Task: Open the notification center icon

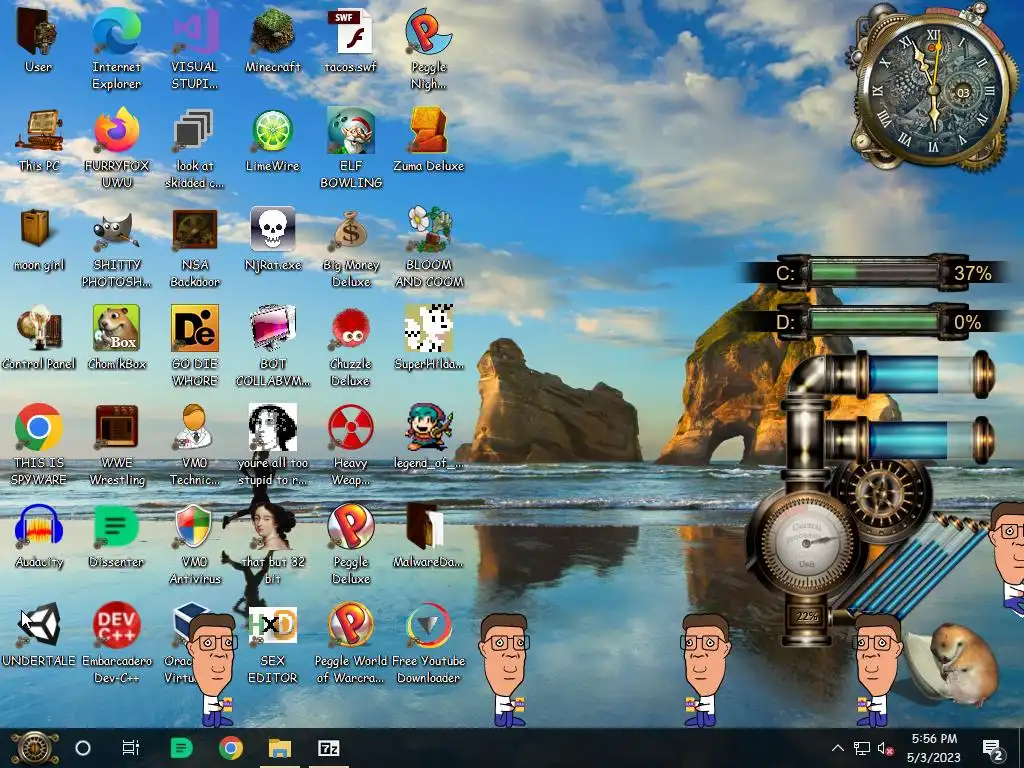Action: 993,748
